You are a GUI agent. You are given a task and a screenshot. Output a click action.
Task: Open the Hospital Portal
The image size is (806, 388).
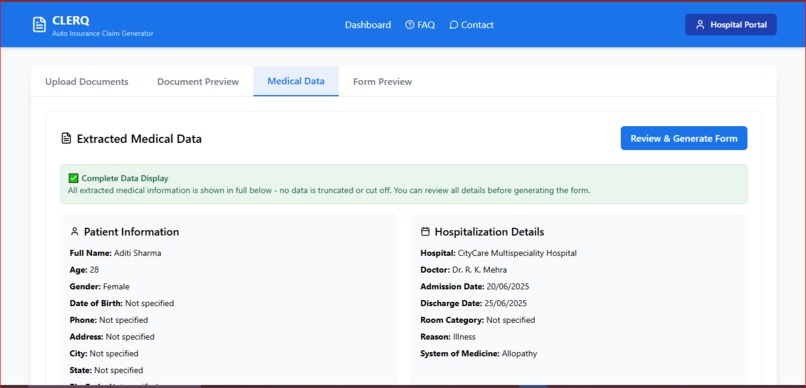pos(730,25)
